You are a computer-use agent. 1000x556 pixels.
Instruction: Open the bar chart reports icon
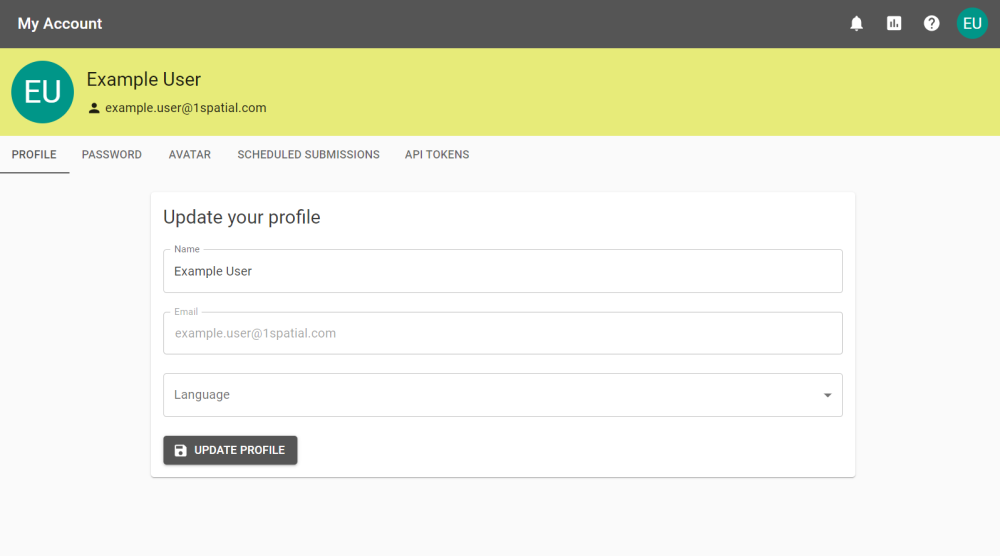coord(893,24)
